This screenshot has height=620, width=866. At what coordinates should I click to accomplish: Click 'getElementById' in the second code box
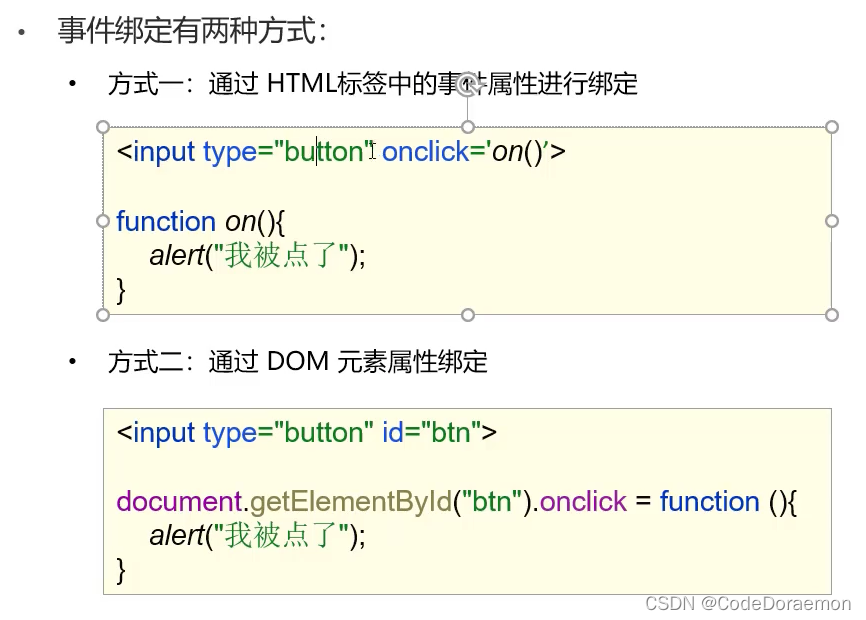tap(351, 502)
